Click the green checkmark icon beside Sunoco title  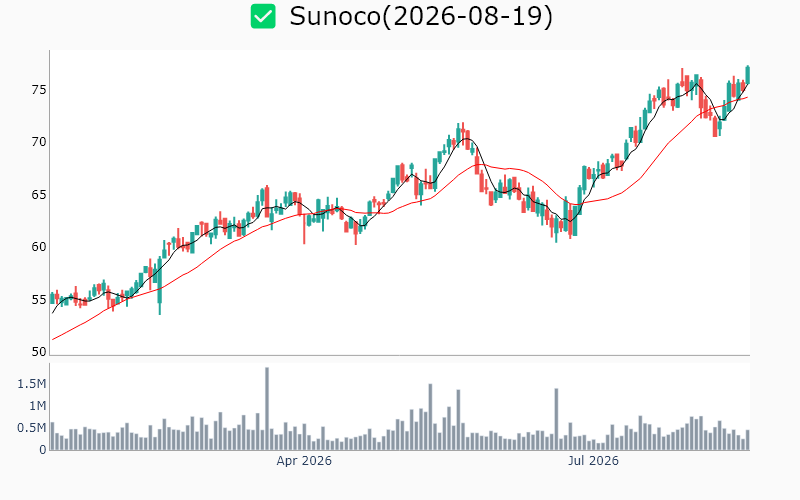263,16
